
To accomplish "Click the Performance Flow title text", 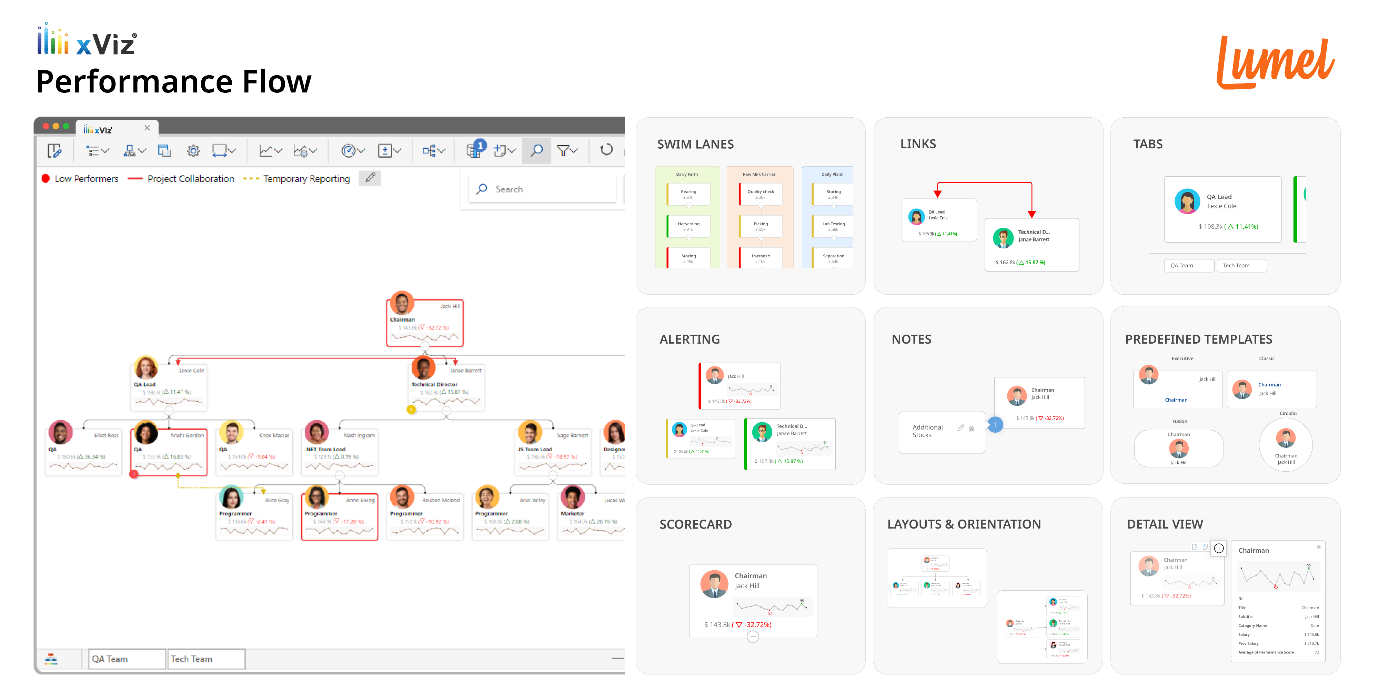I will [x=174, y=81].
